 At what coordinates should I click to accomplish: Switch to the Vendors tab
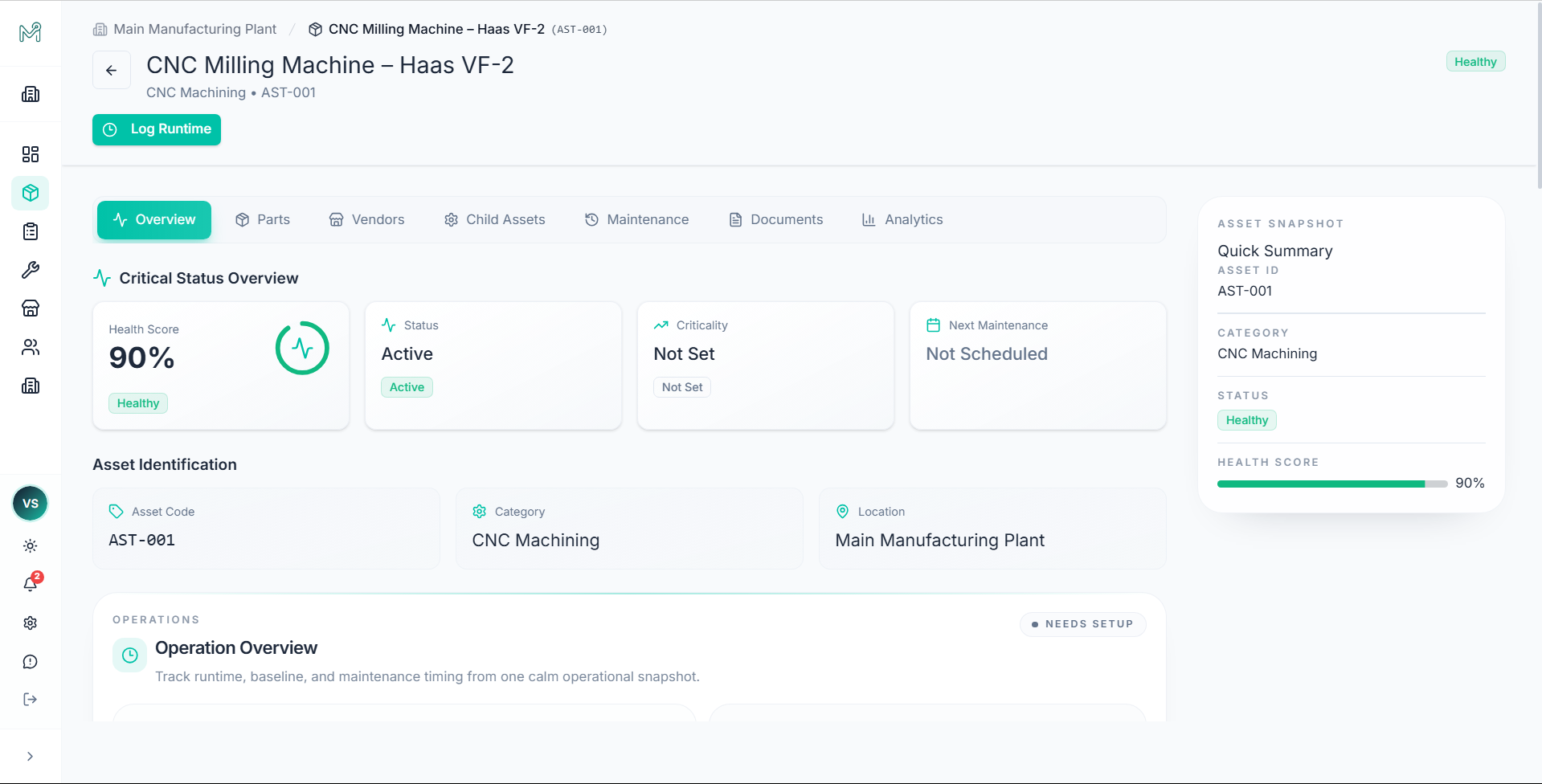coord(367,220)
